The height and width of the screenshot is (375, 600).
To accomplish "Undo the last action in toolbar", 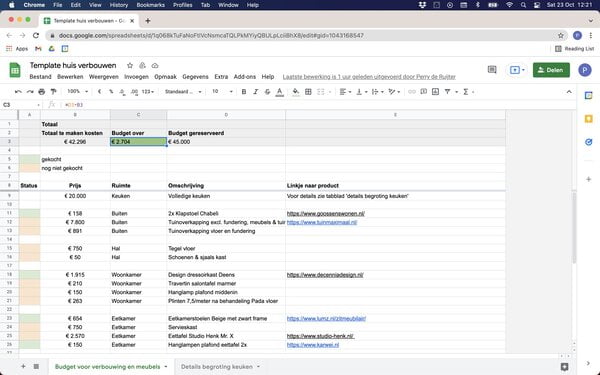I will click(x=18, y=92).
